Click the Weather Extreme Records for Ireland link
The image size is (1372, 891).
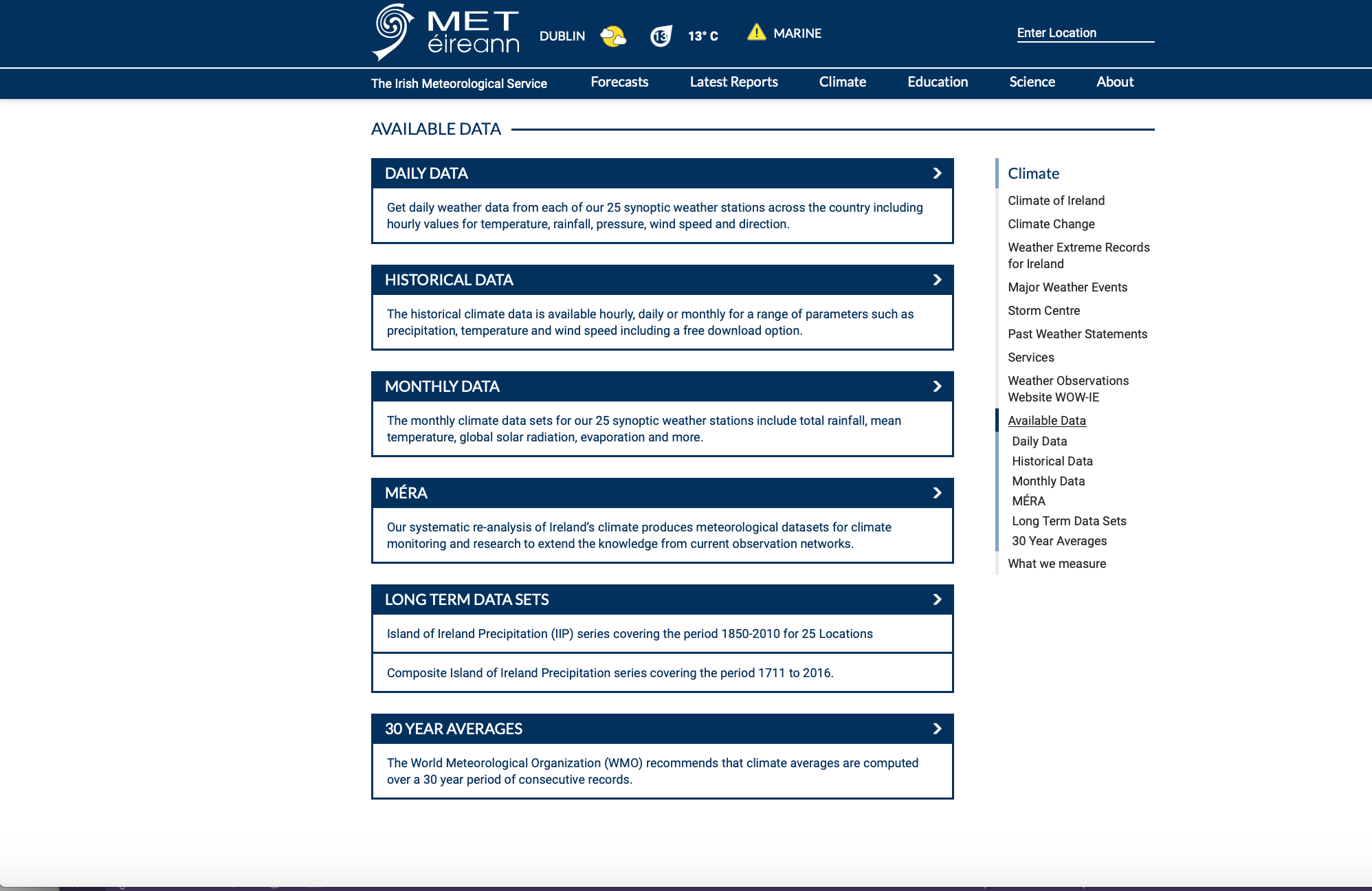(1078, 256)
